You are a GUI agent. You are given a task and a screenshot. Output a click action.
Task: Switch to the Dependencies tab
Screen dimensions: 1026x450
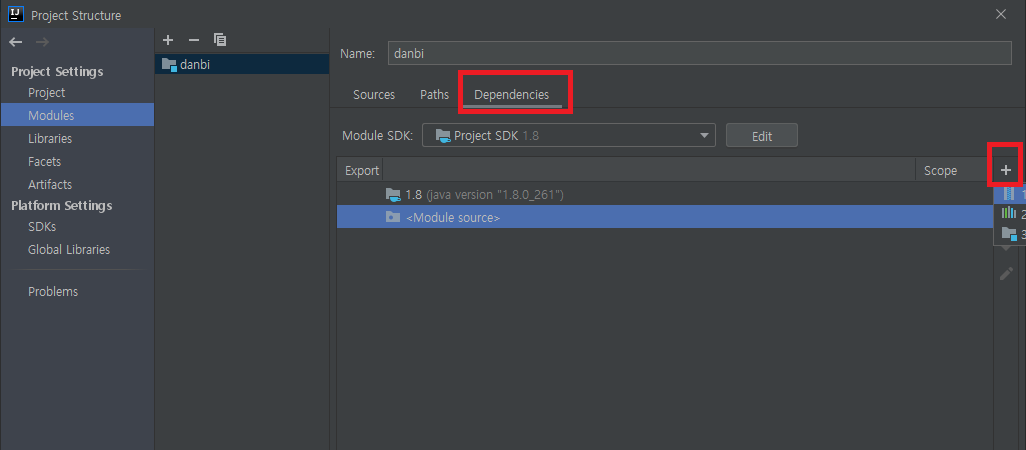click(x=512, y=95)
